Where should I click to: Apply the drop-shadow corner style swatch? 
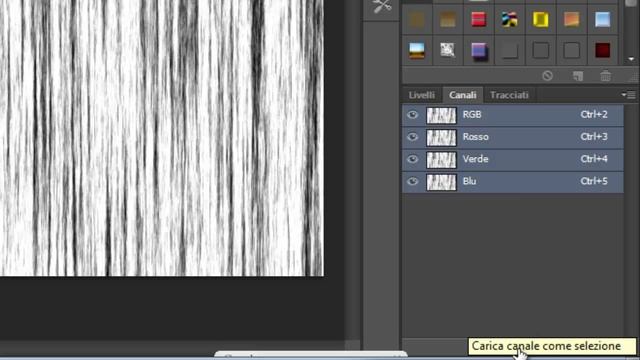[x=509, y=51]
